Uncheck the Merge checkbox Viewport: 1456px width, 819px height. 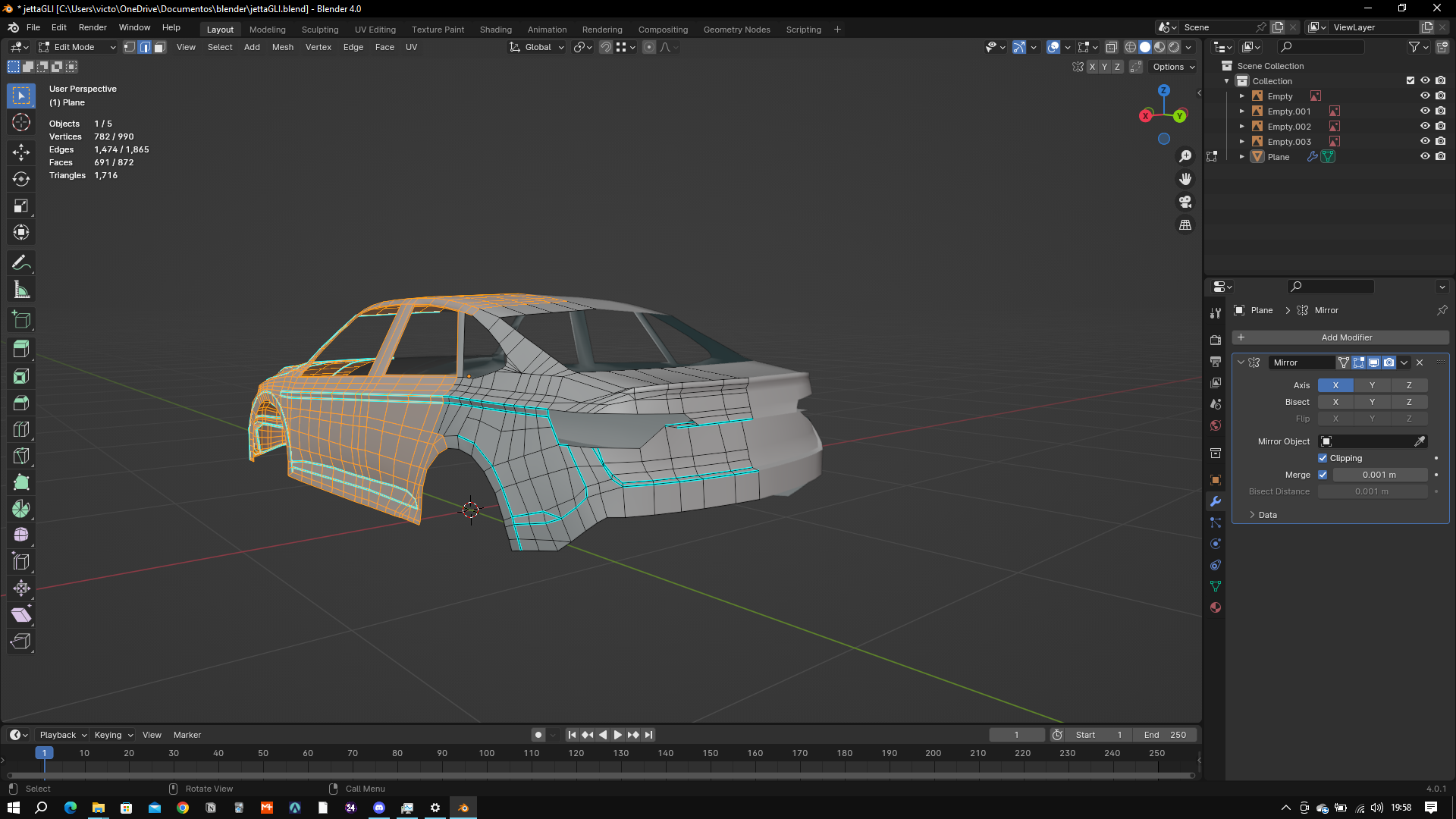point(1323,475)
